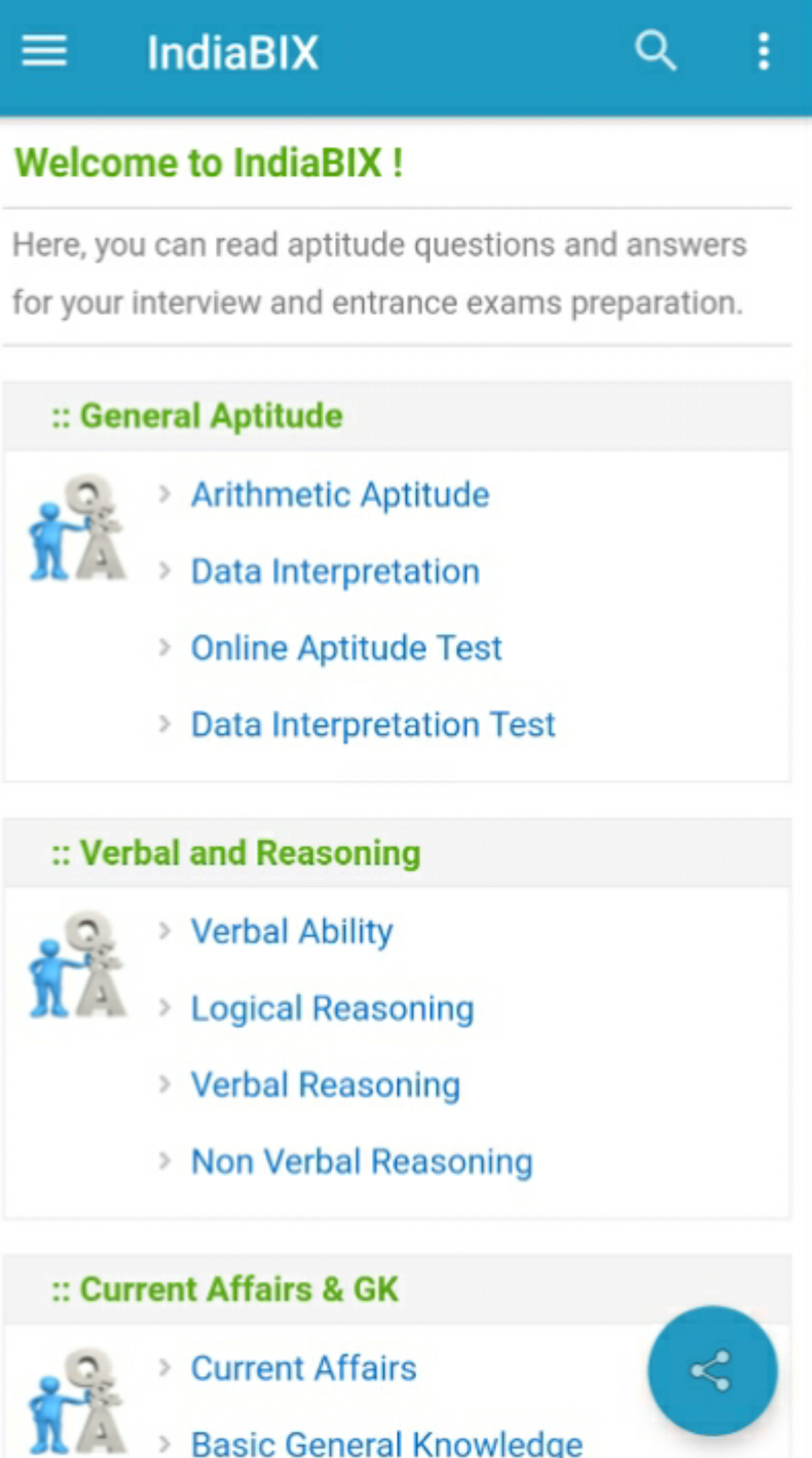Click the Welcome to IndiaBIX heading

(209, 162)
